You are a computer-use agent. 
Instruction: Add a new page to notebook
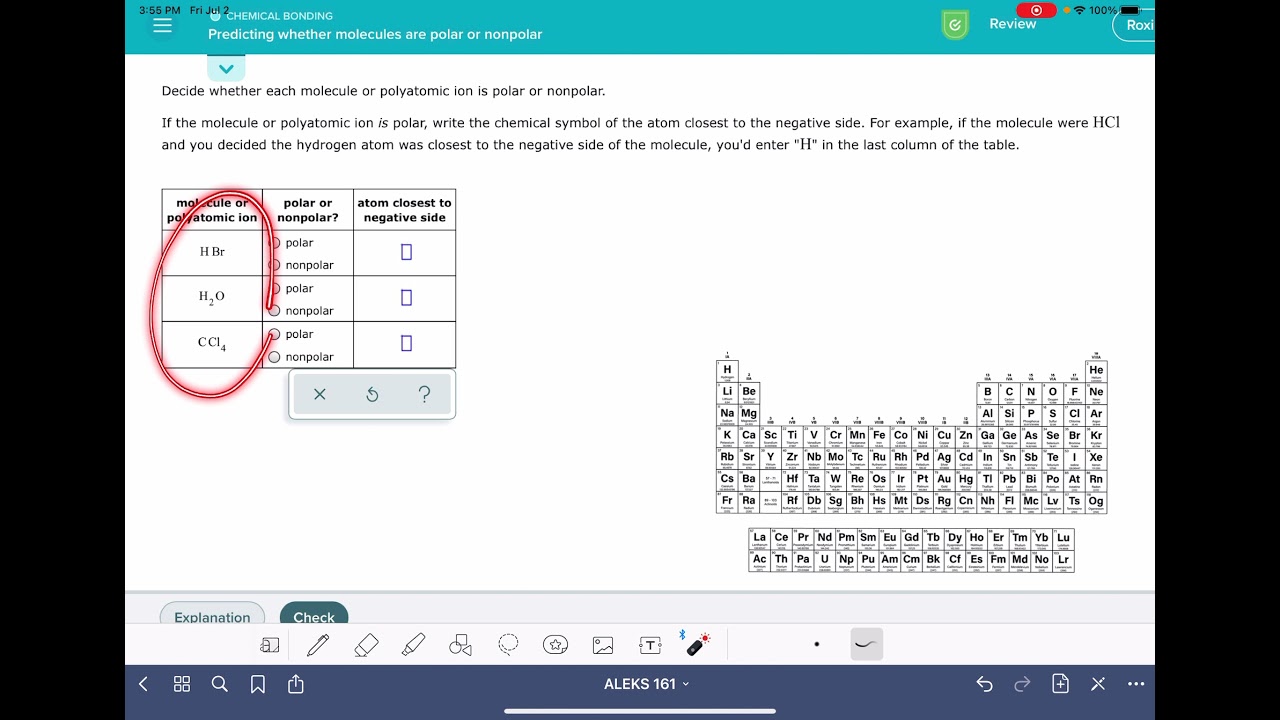pyautogui.click(x=1061, y=684)
